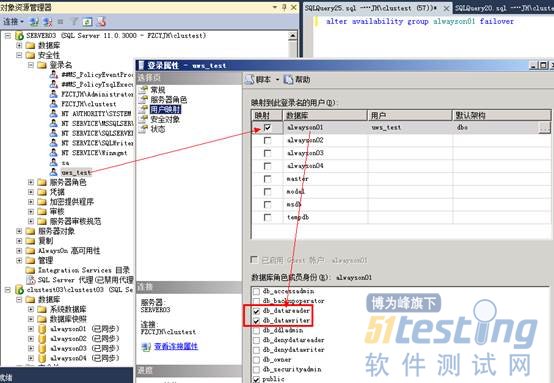Toggle the db_datareader role checkbox
Image resolution: width=554 pixels, height=383 pixels.
[257, 311]
